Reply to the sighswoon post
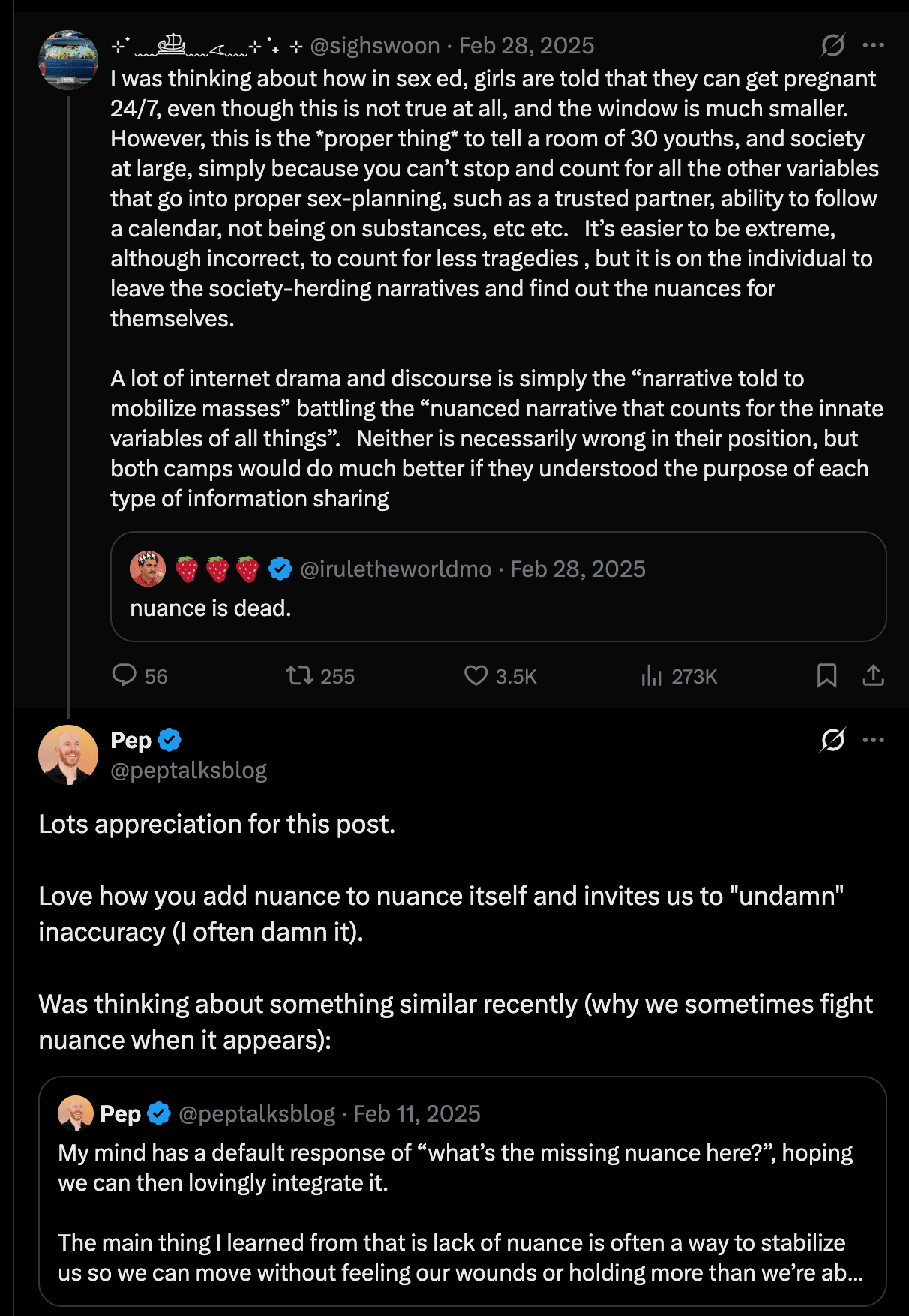This screenshot has height=1316, width=909. tap(124, 675)
